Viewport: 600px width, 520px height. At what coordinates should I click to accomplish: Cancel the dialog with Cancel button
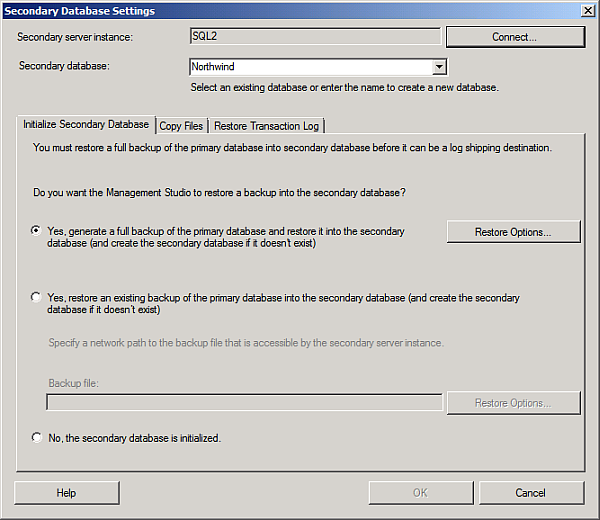click(x=531, y=493)
